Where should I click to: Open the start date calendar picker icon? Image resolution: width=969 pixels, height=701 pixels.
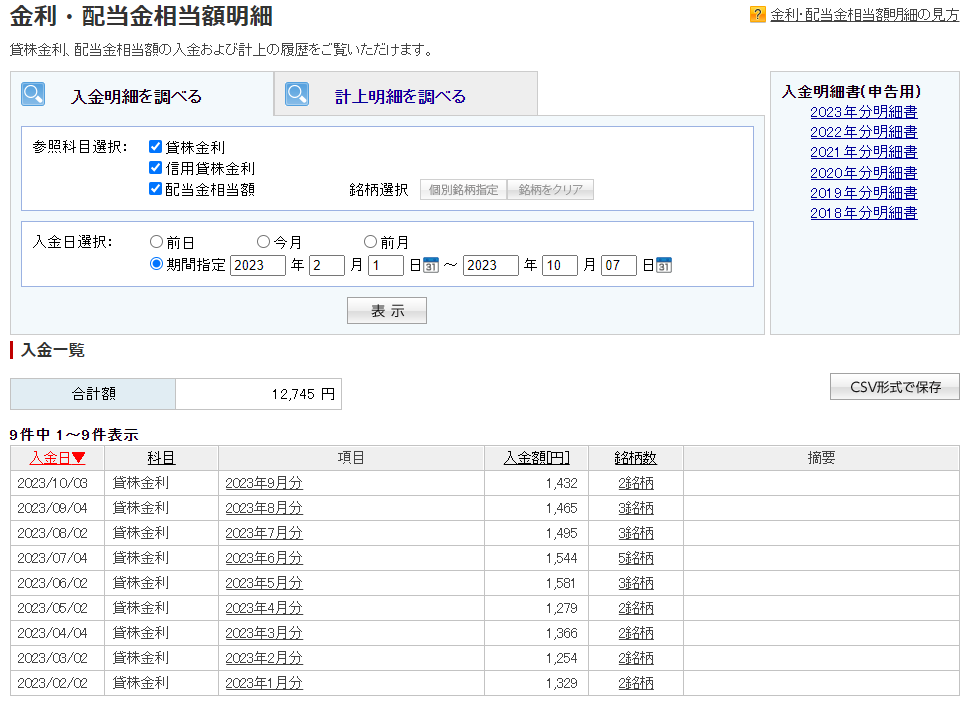click(431, 265)
